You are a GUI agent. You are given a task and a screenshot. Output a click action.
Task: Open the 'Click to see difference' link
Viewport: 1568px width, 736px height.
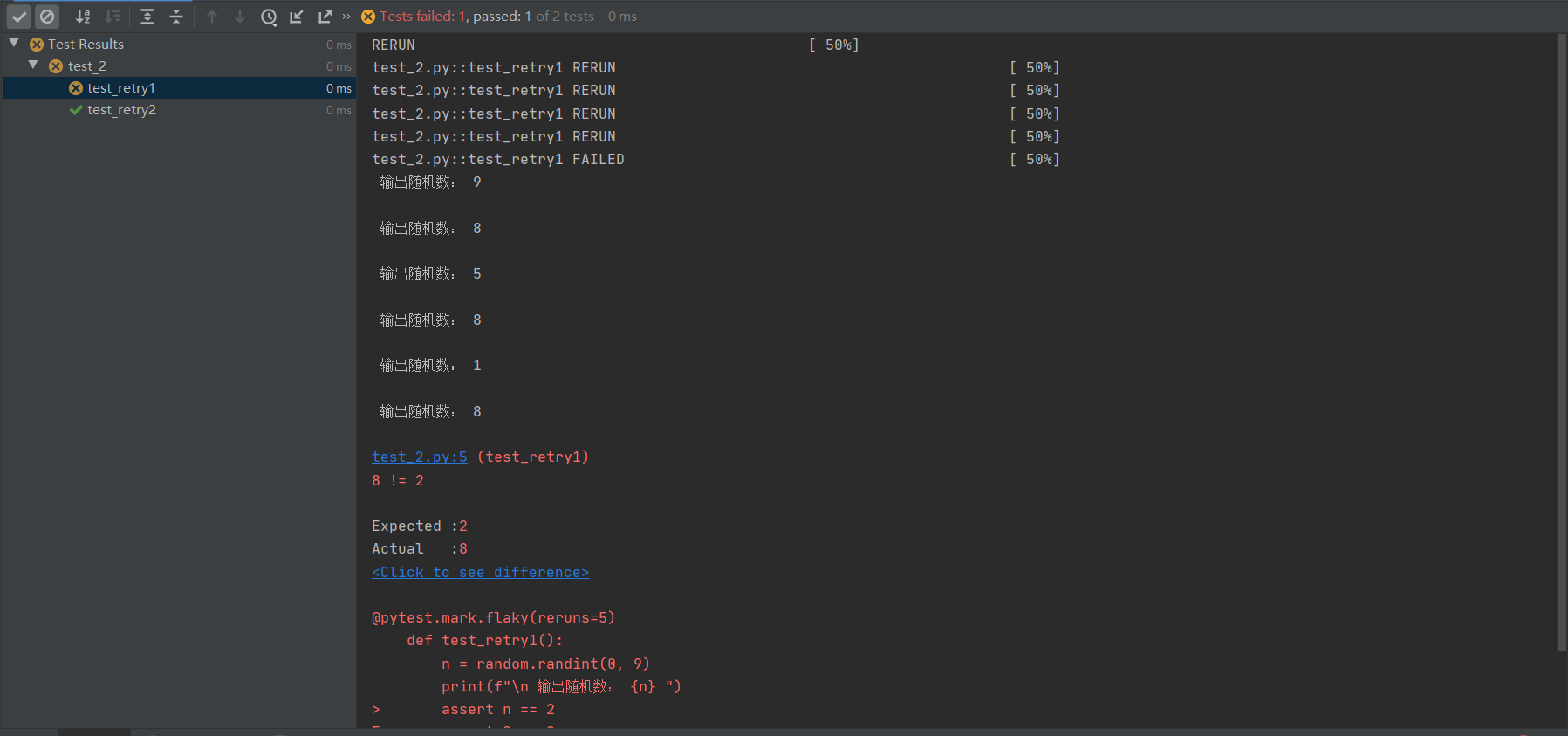click(x=481, y=572)
